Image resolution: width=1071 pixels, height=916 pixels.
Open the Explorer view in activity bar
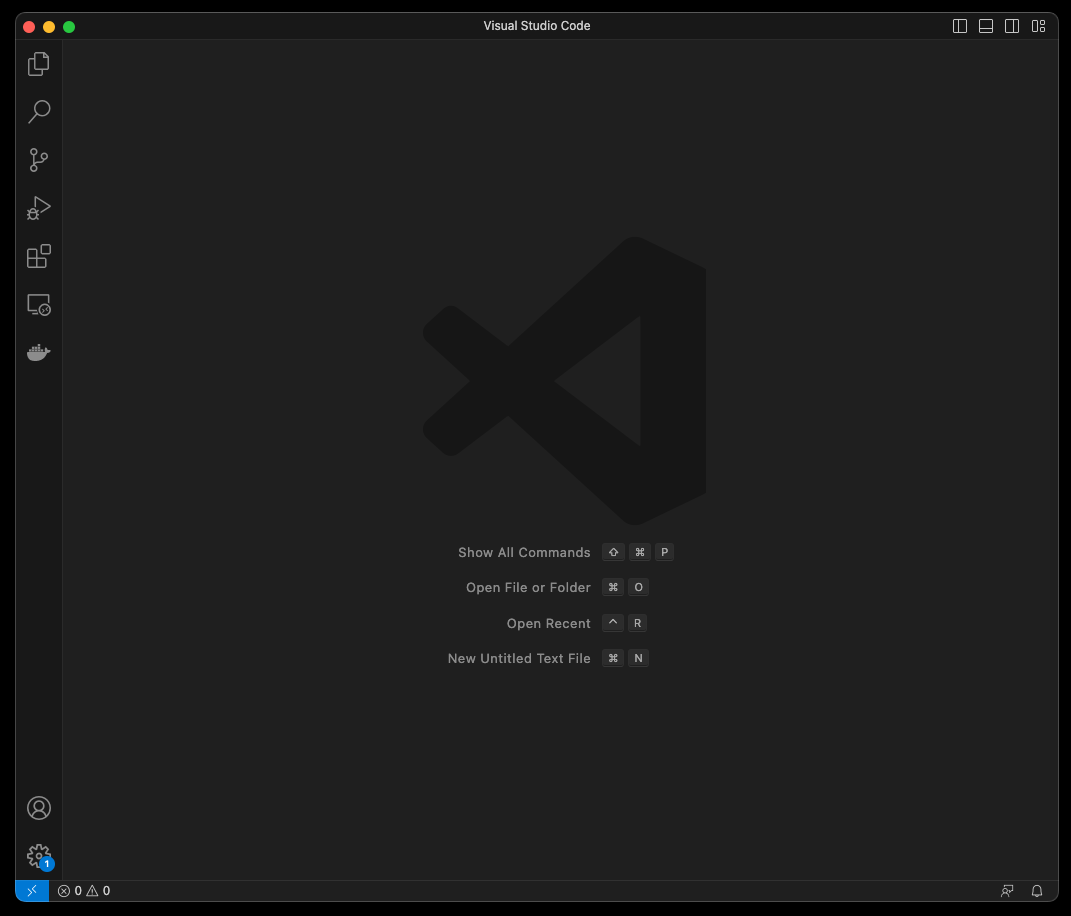(39, 64)
